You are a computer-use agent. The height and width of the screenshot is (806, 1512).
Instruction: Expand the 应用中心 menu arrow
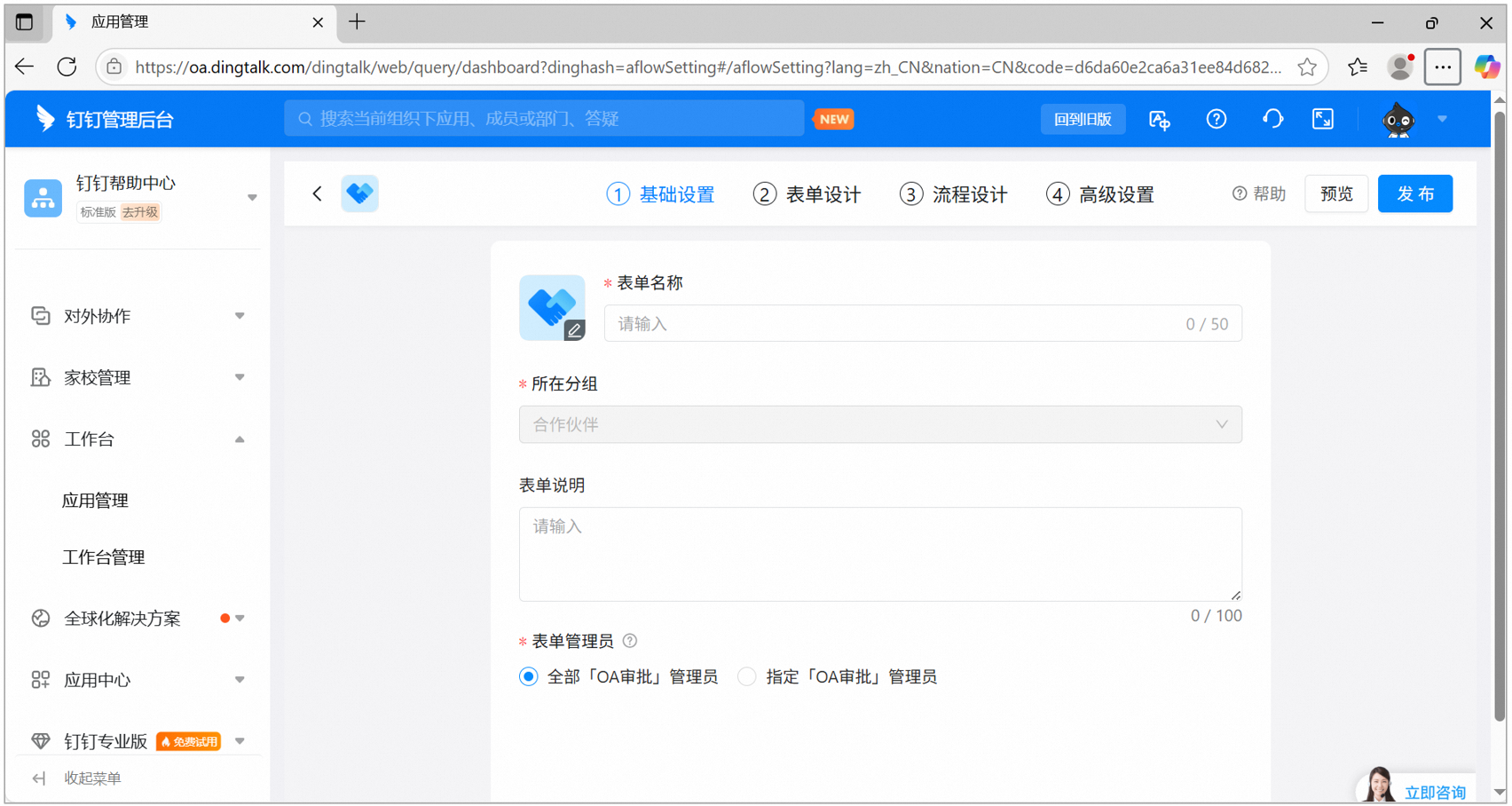240,680
